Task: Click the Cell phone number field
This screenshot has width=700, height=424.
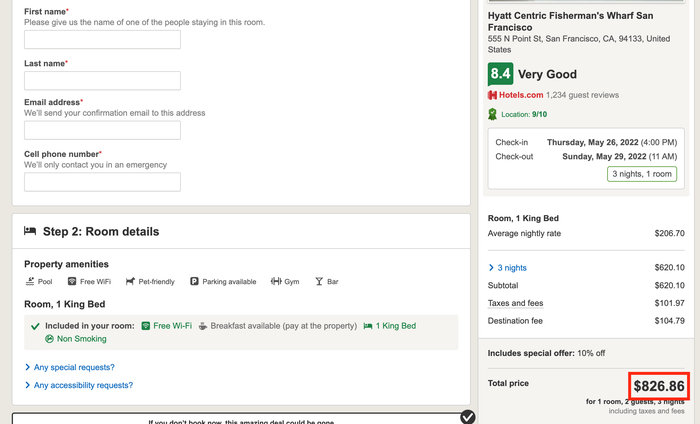Action: click(x=102, y=182)
